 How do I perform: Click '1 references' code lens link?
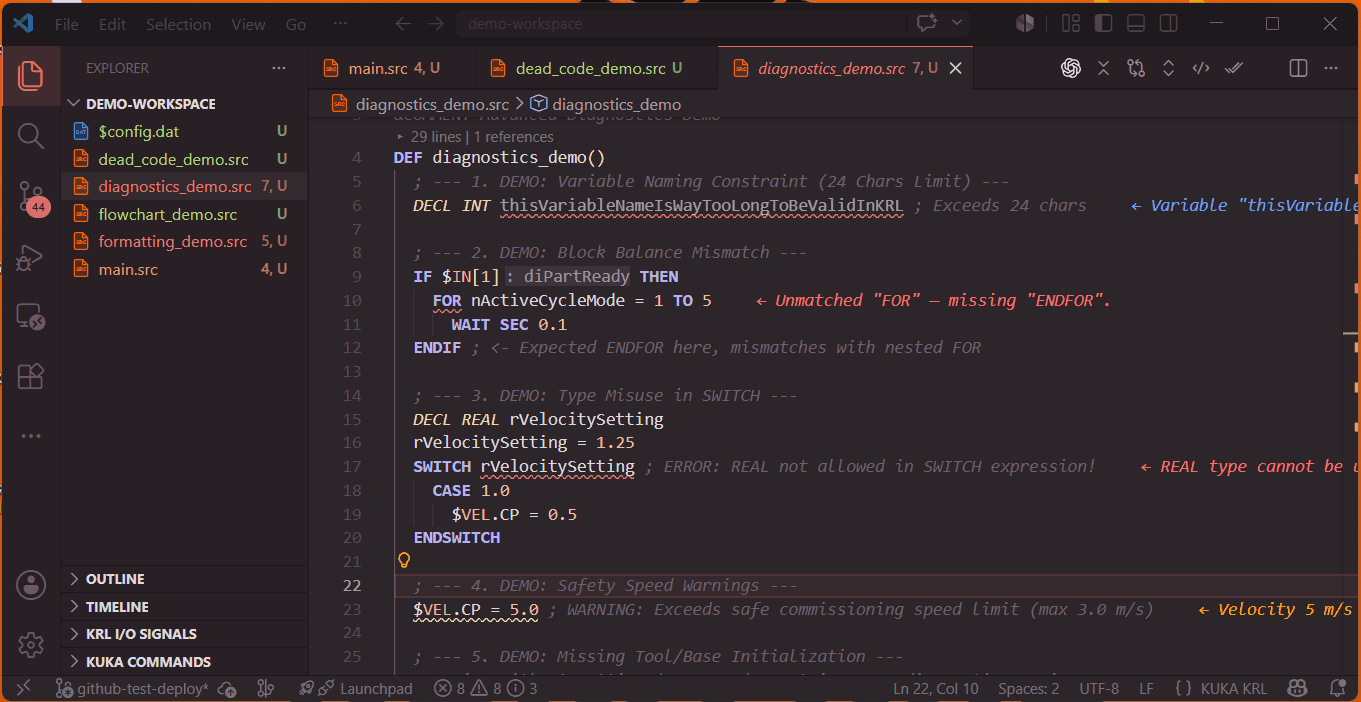514,137
